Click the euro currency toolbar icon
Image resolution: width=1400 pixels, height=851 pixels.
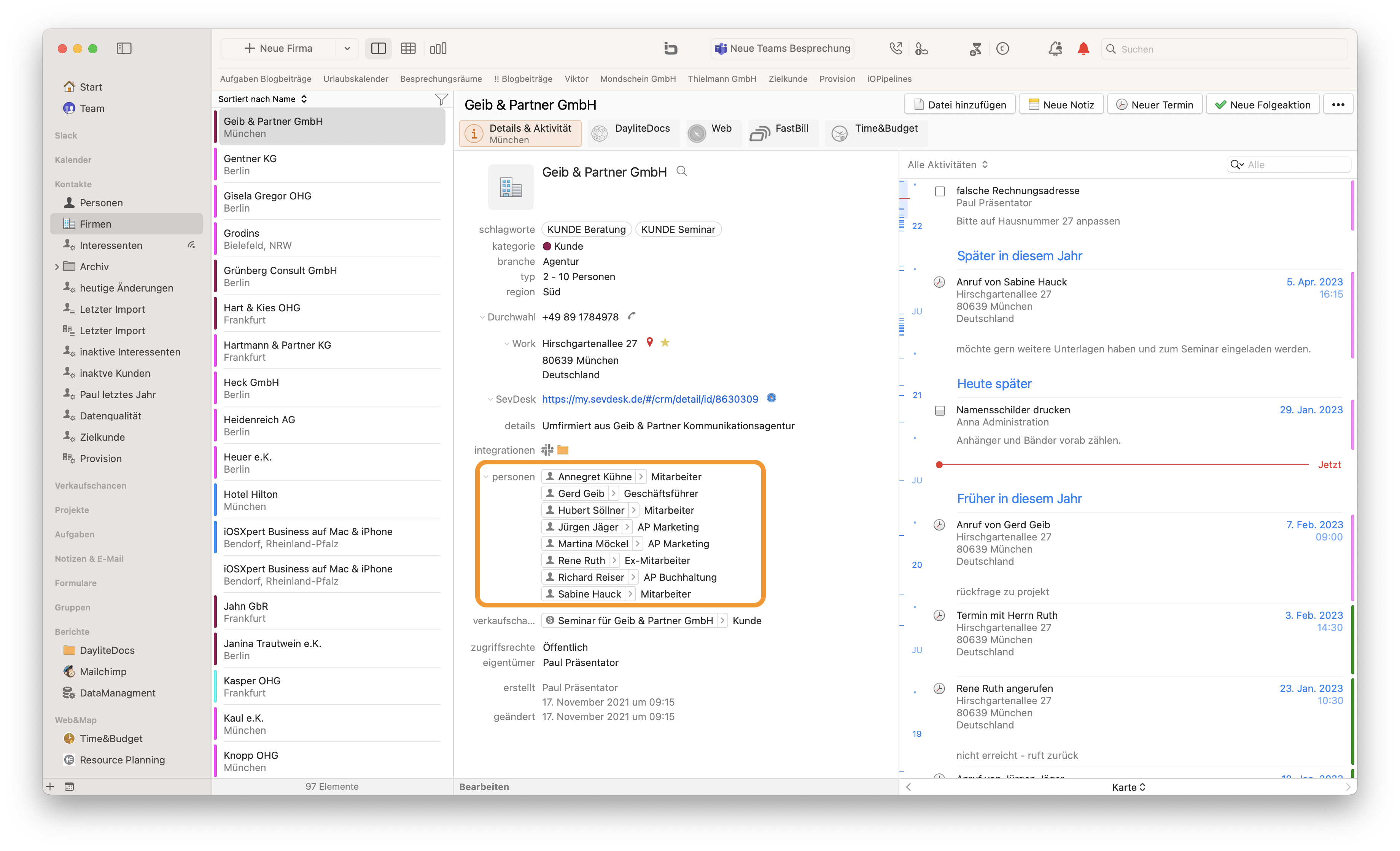click(x=1003, y=49)
